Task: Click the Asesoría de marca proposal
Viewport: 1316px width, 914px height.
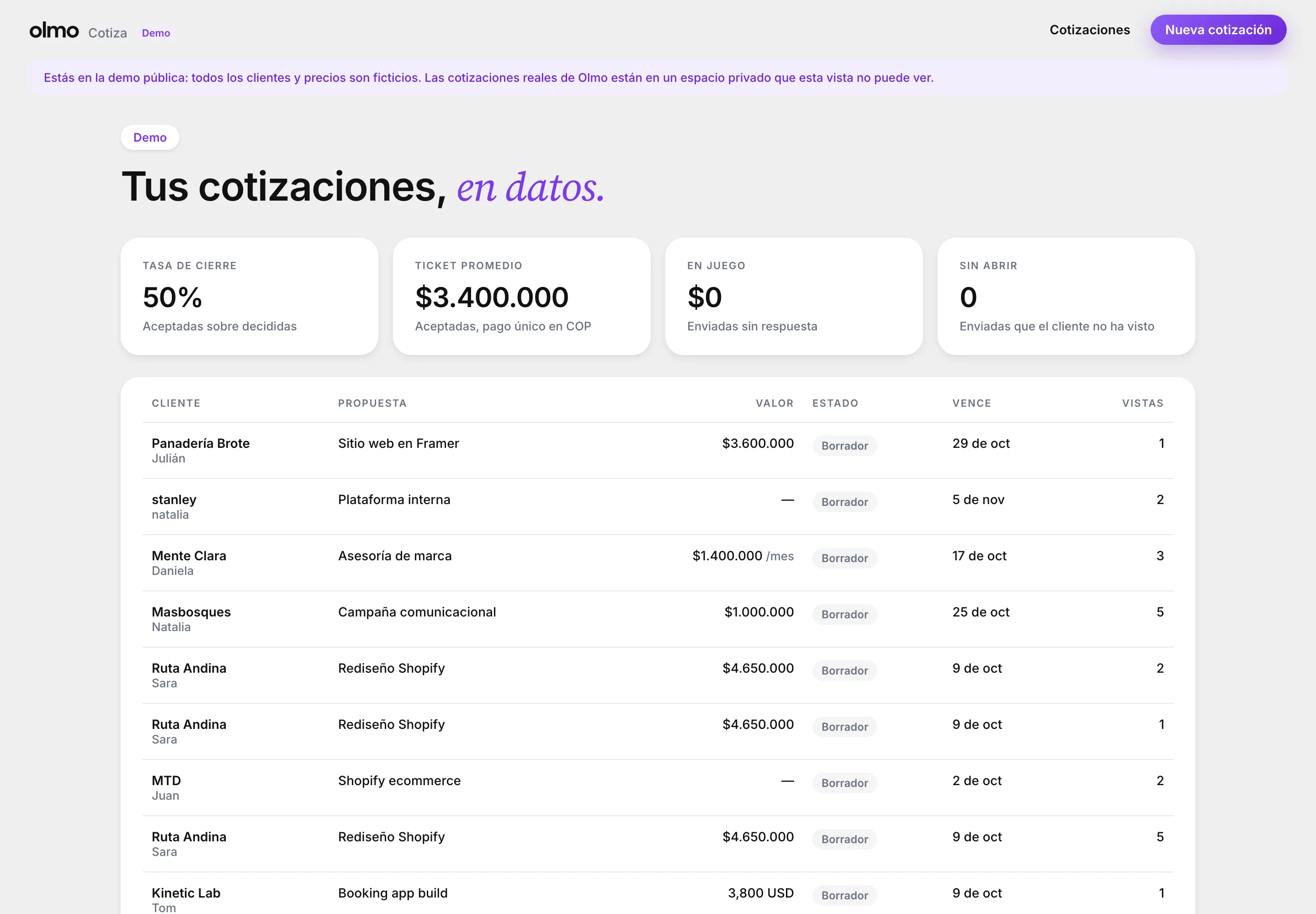Action: 394,556
